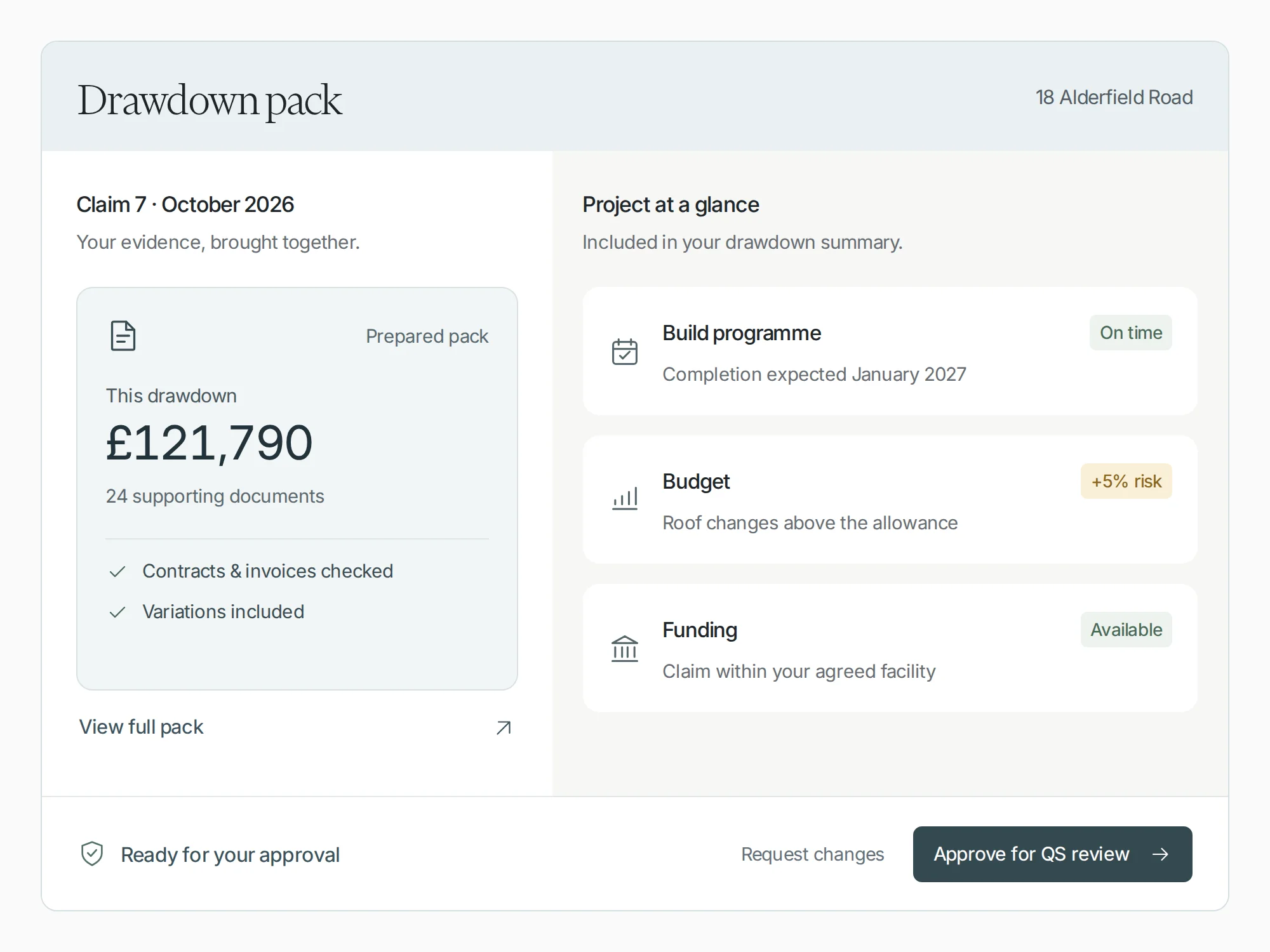
Task: Open the Build programme card title
Action: 742,333
